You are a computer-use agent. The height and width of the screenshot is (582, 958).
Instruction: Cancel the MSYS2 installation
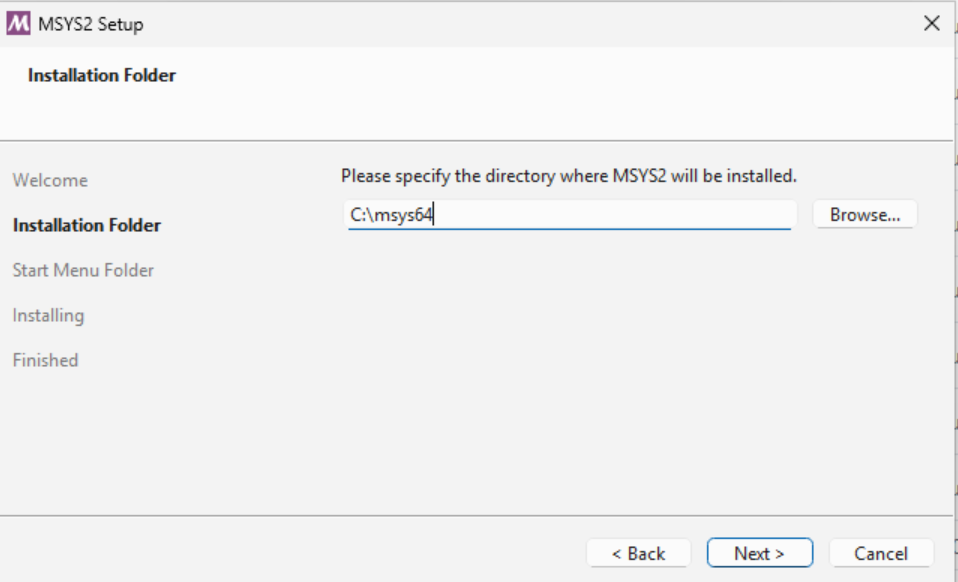pyautogui.click(x=880, y=553)
